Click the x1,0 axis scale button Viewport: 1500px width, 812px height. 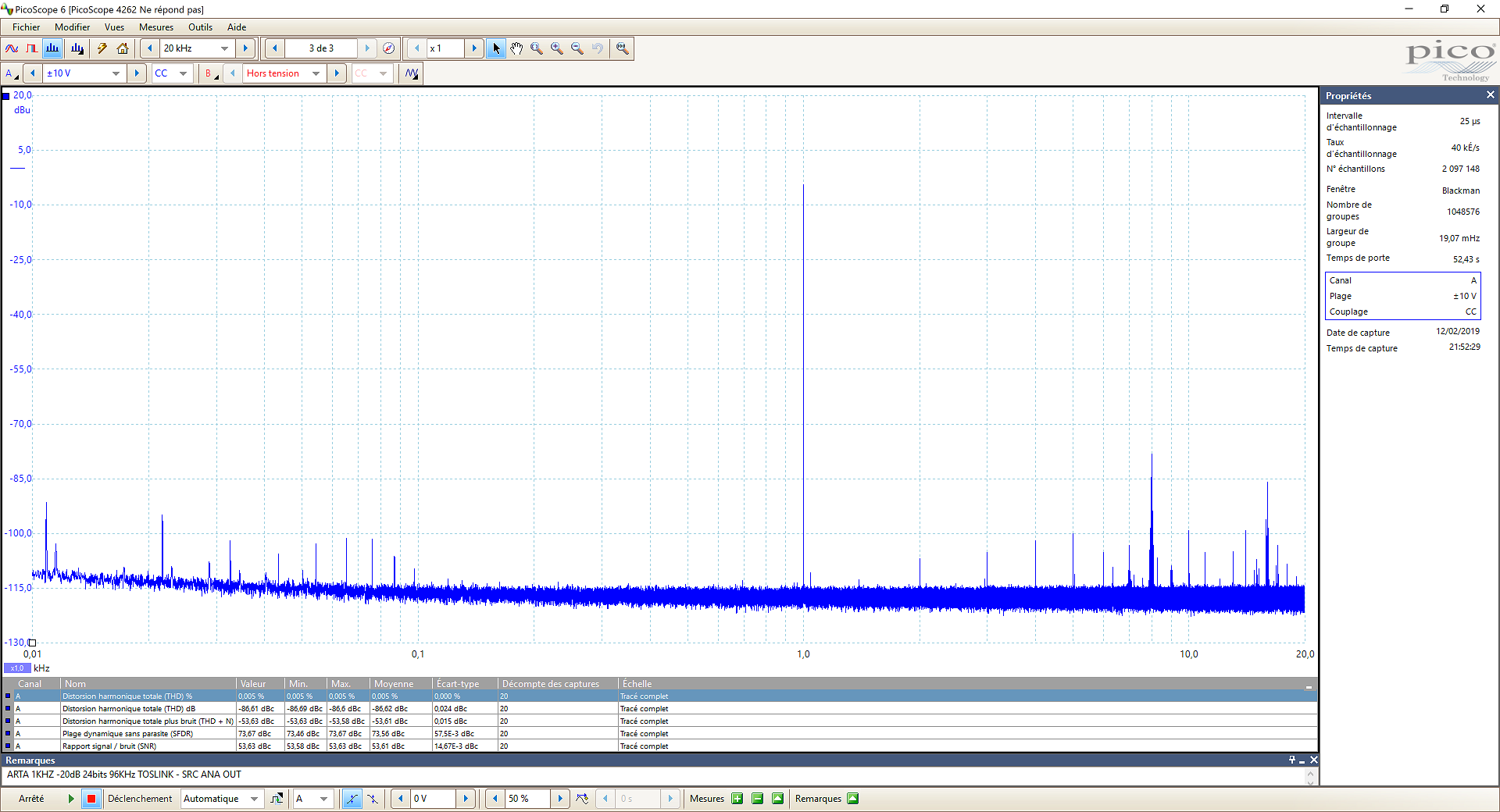[17, 668]
